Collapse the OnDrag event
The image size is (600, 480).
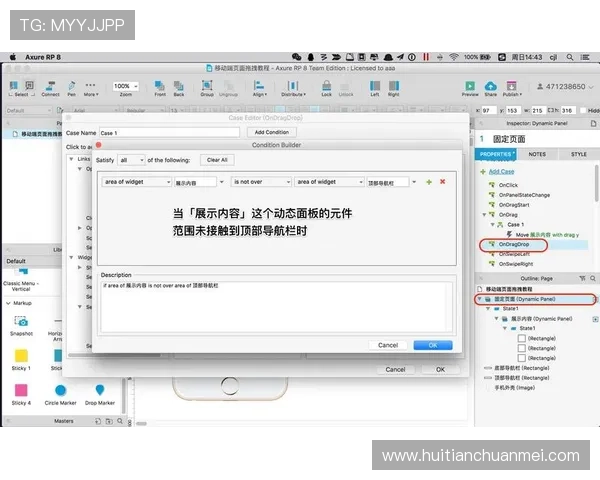[x=484, y=215]
